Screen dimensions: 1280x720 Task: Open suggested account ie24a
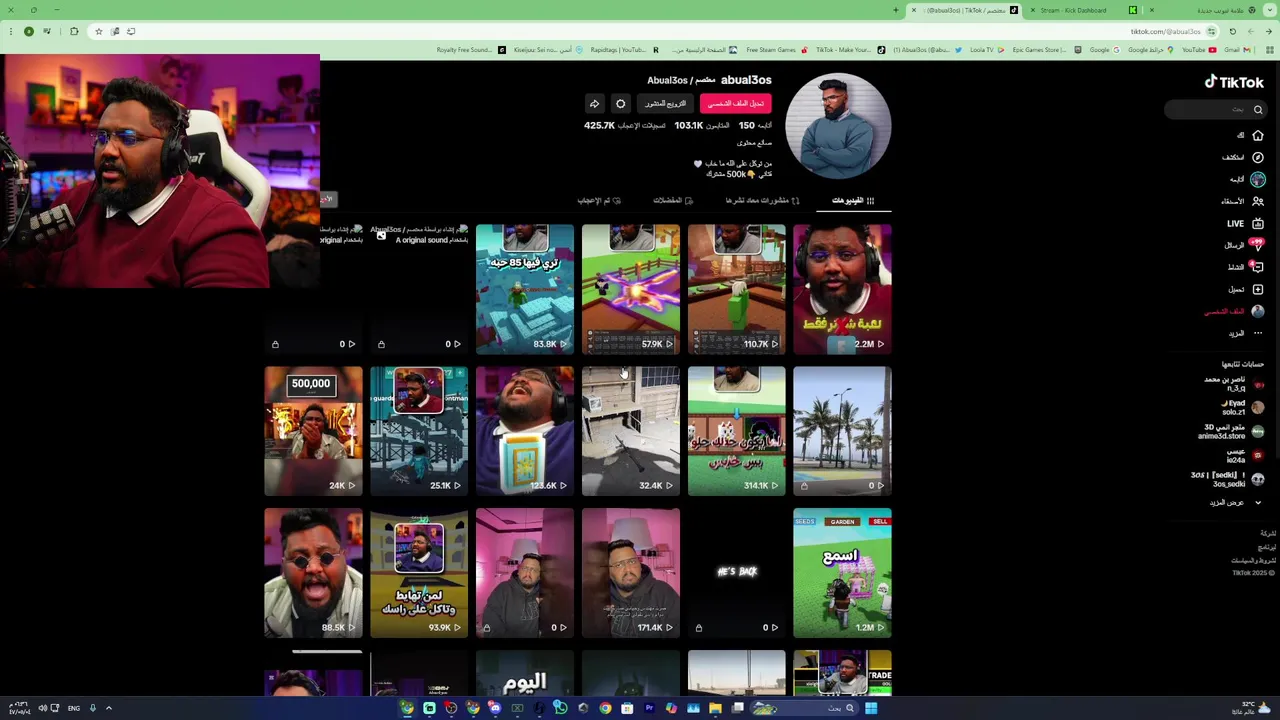(1244, 455)
